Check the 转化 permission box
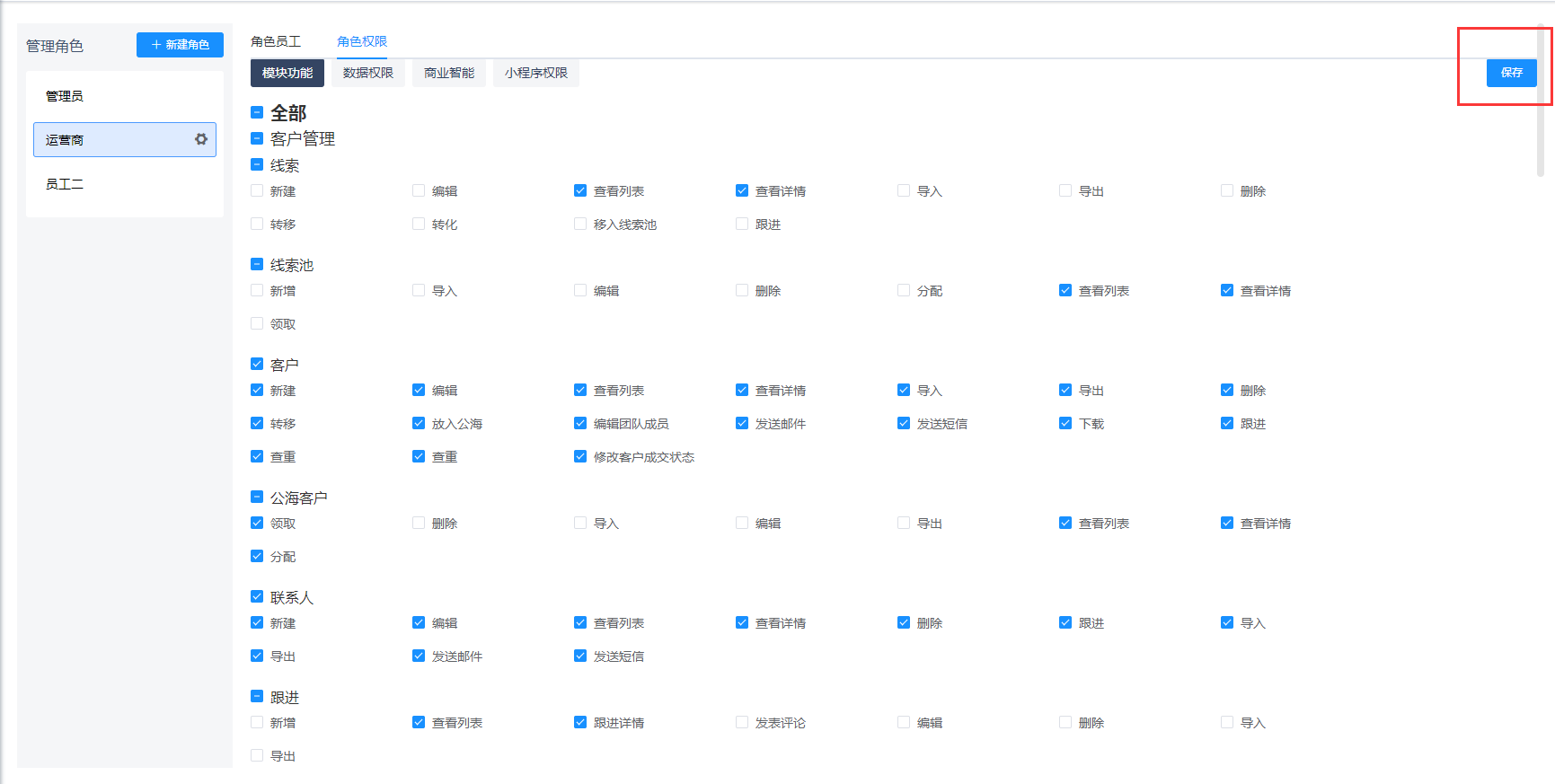The width and height of the screenshot is (1555, 784). click(419, 225)
